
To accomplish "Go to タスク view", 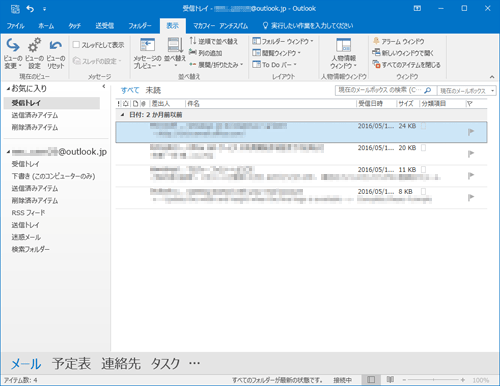I will [165, 363].
